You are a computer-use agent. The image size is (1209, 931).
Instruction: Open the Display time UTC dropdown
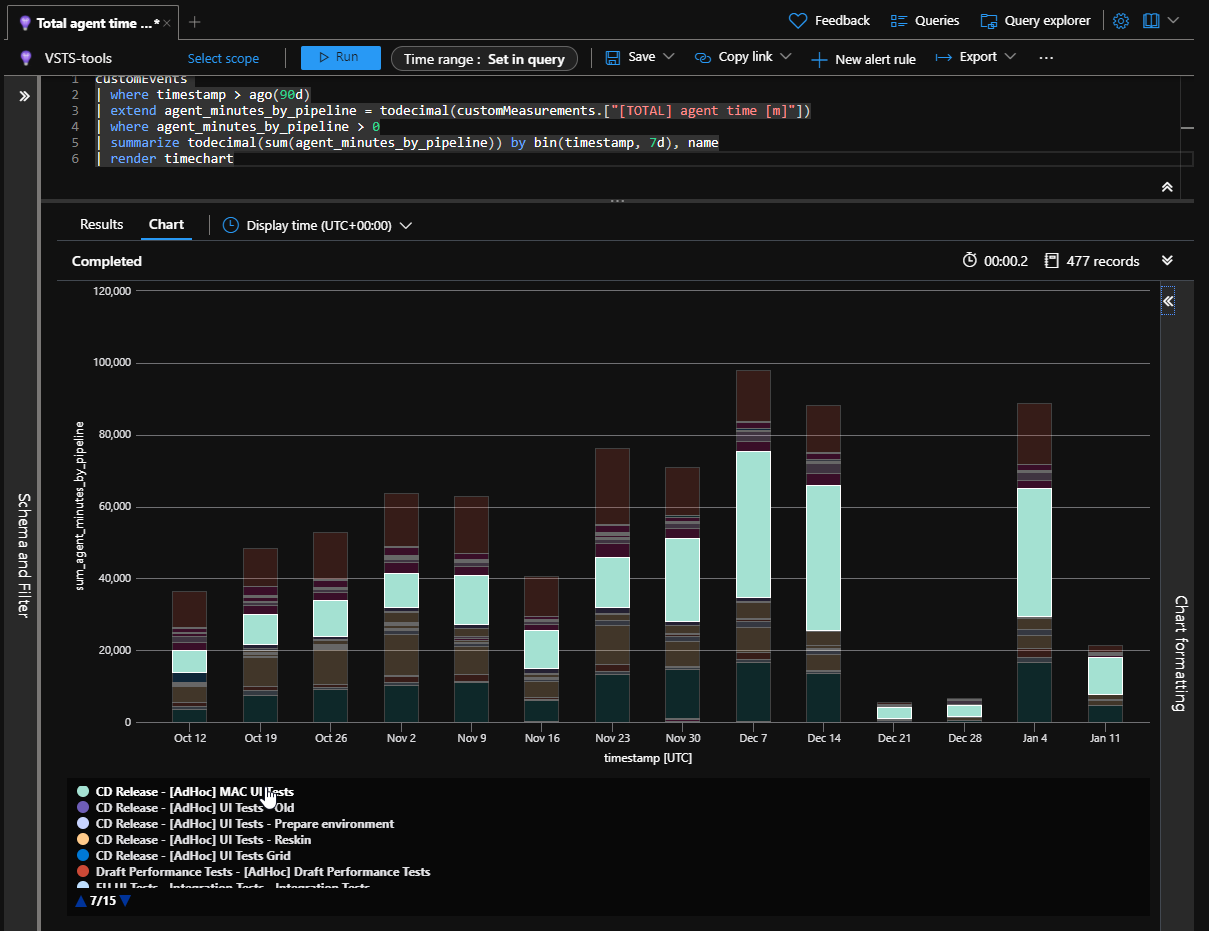pos(405,226)
